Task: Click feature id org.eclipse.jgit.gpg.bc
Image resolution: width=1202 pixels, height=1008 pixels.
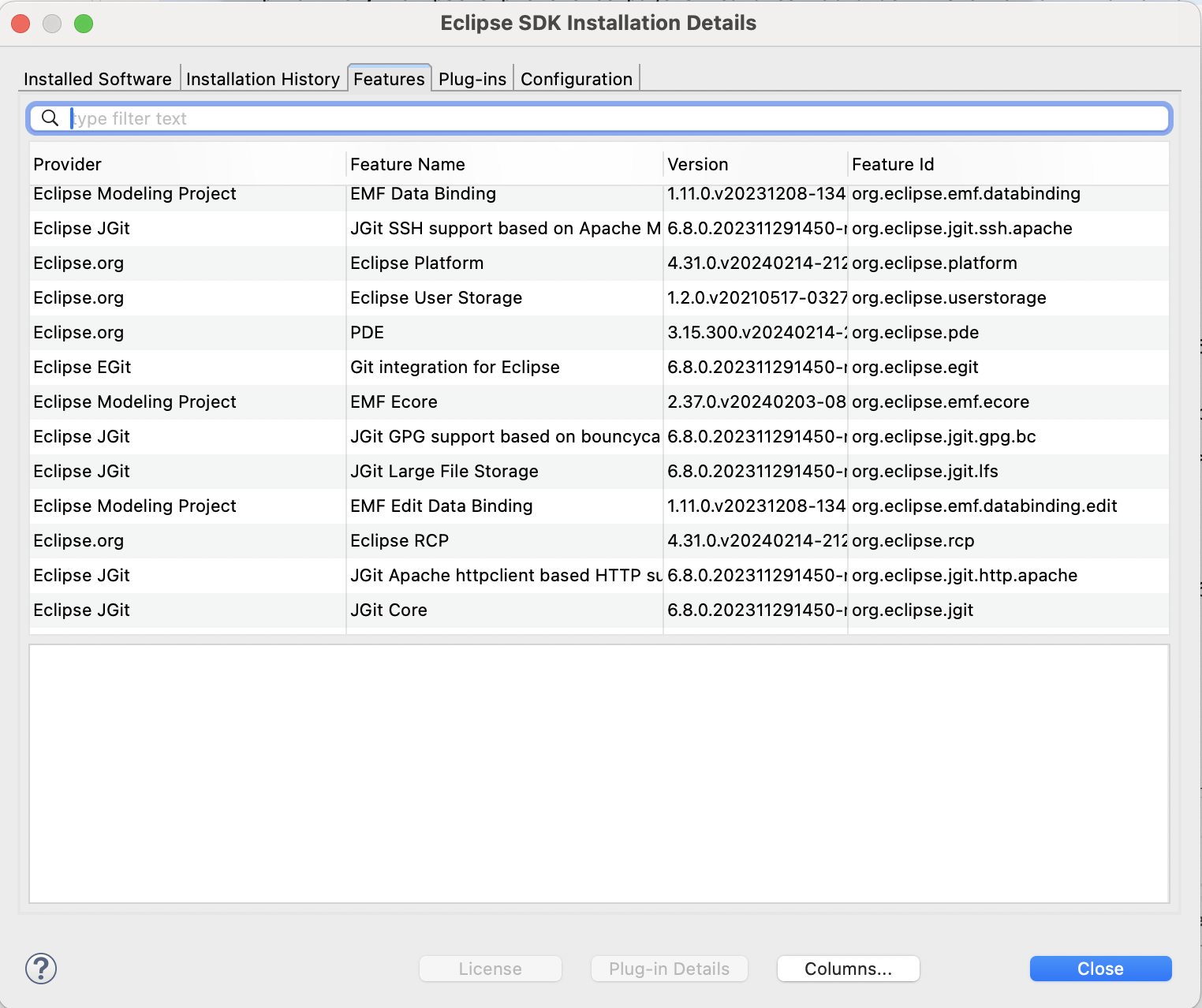Action: 944,437
